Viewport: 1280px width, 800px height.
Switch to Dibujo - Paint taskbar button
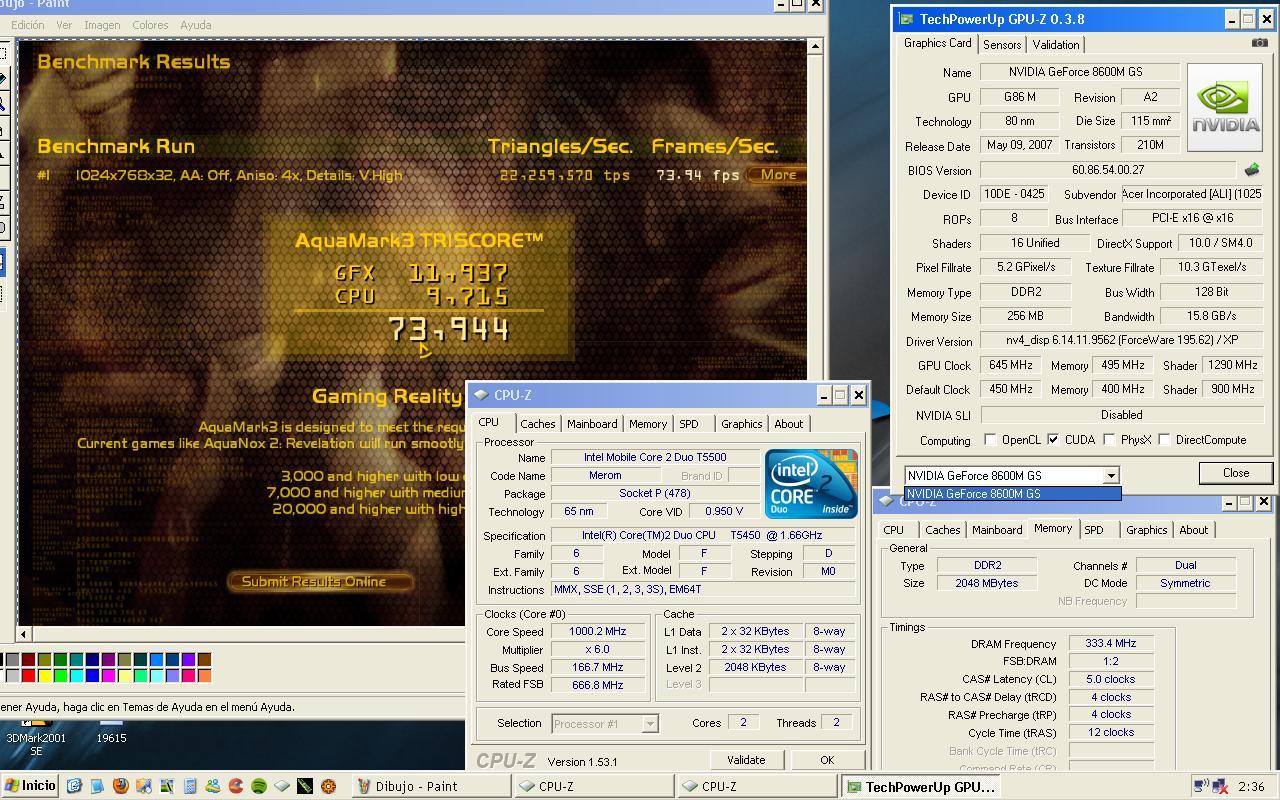[x=431, y=786]
